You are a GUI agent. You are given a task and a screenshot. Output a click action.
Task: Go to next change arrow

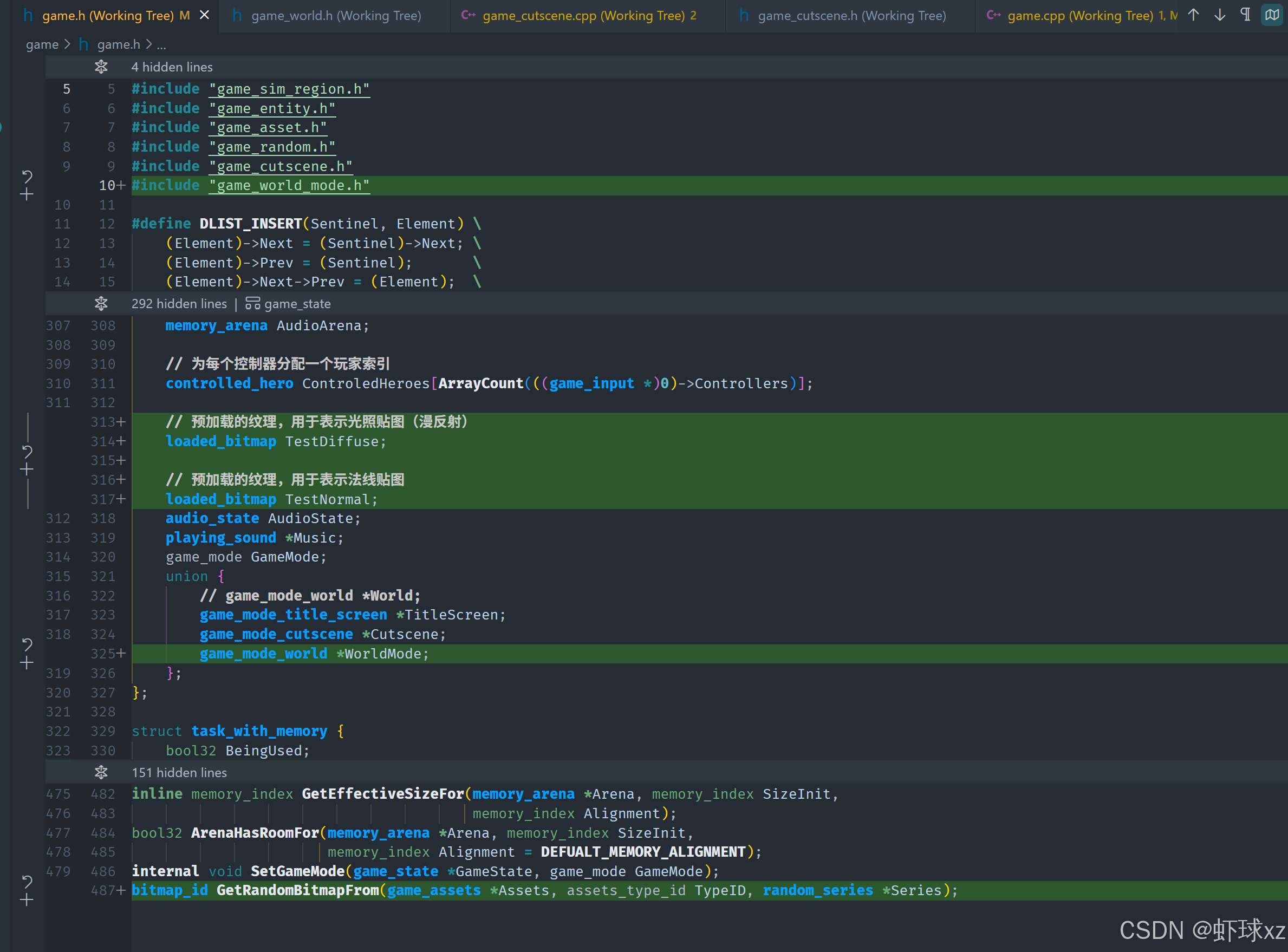click(x=1219, y=15)
